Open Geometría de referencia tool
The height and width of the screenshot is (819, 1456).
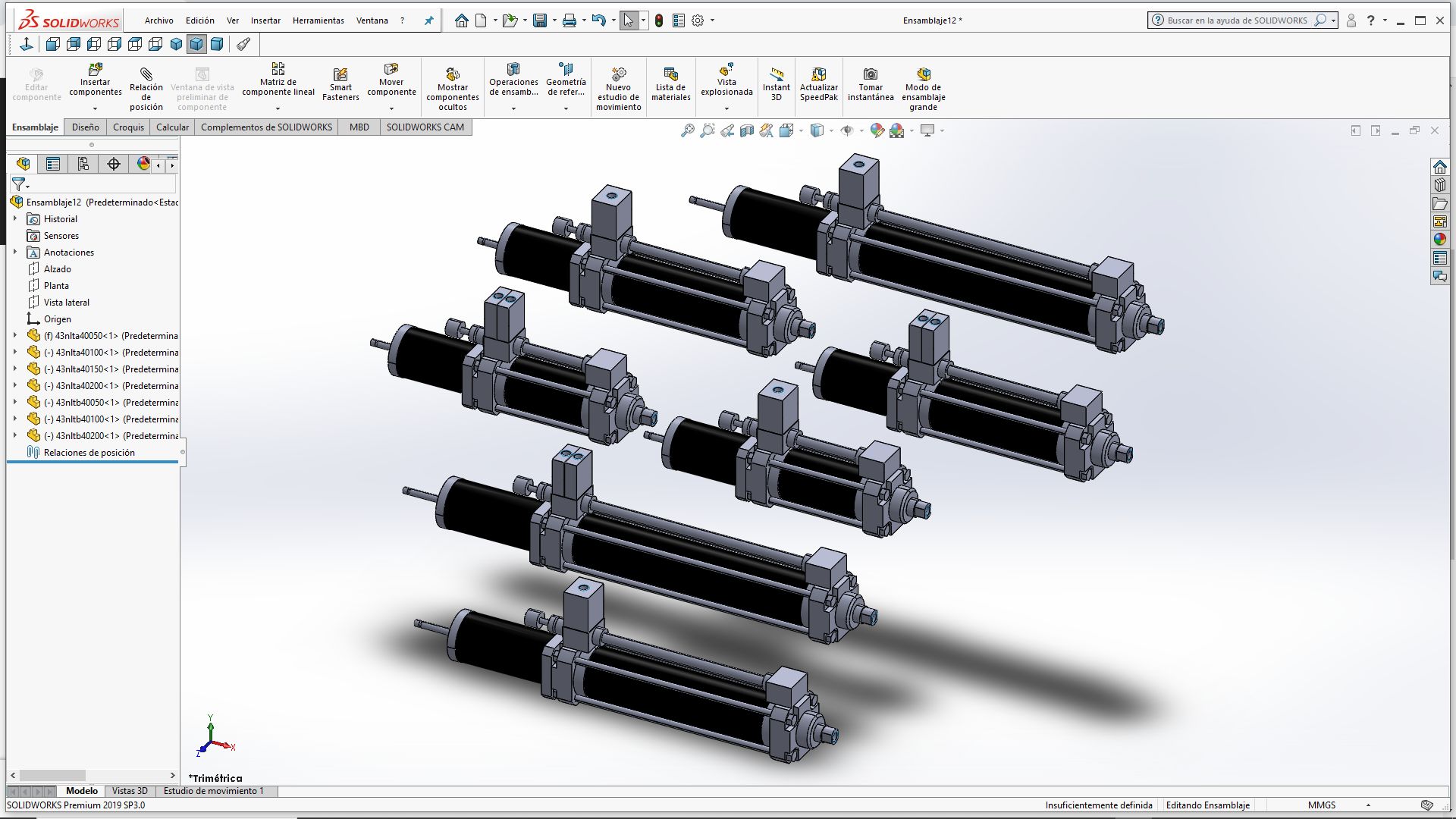pos(566,81)
